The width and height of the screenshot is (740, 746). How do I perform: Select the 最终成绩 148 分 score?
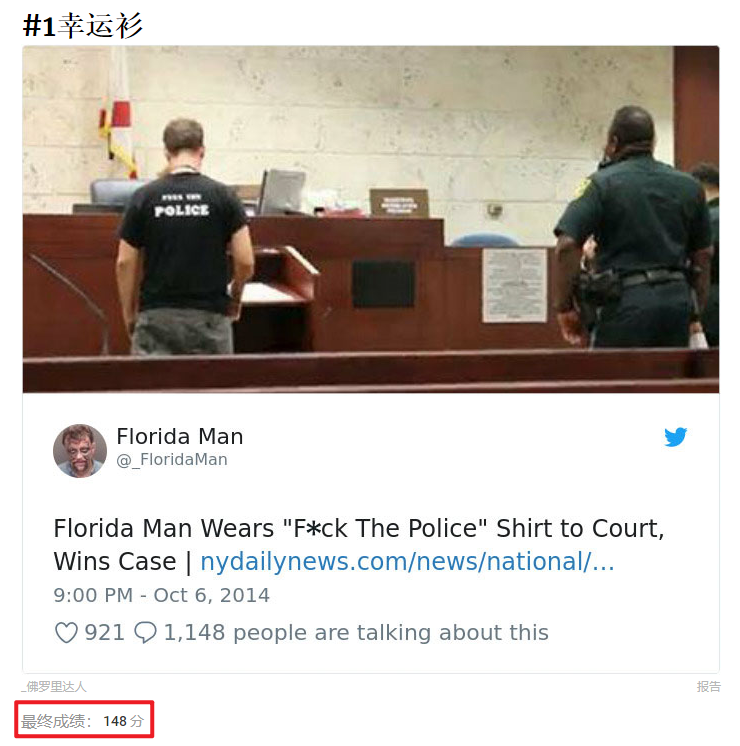pyautogui.click(x=86, y=720)
